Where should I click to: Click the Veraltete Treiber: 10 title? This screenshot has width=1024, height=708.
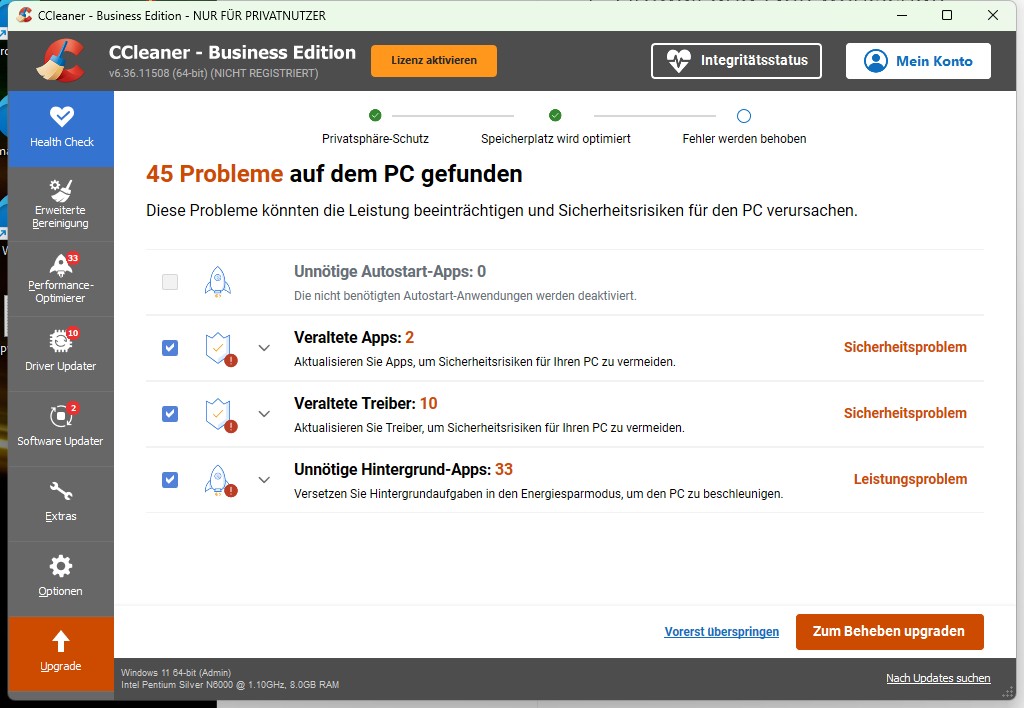(366, 404)
